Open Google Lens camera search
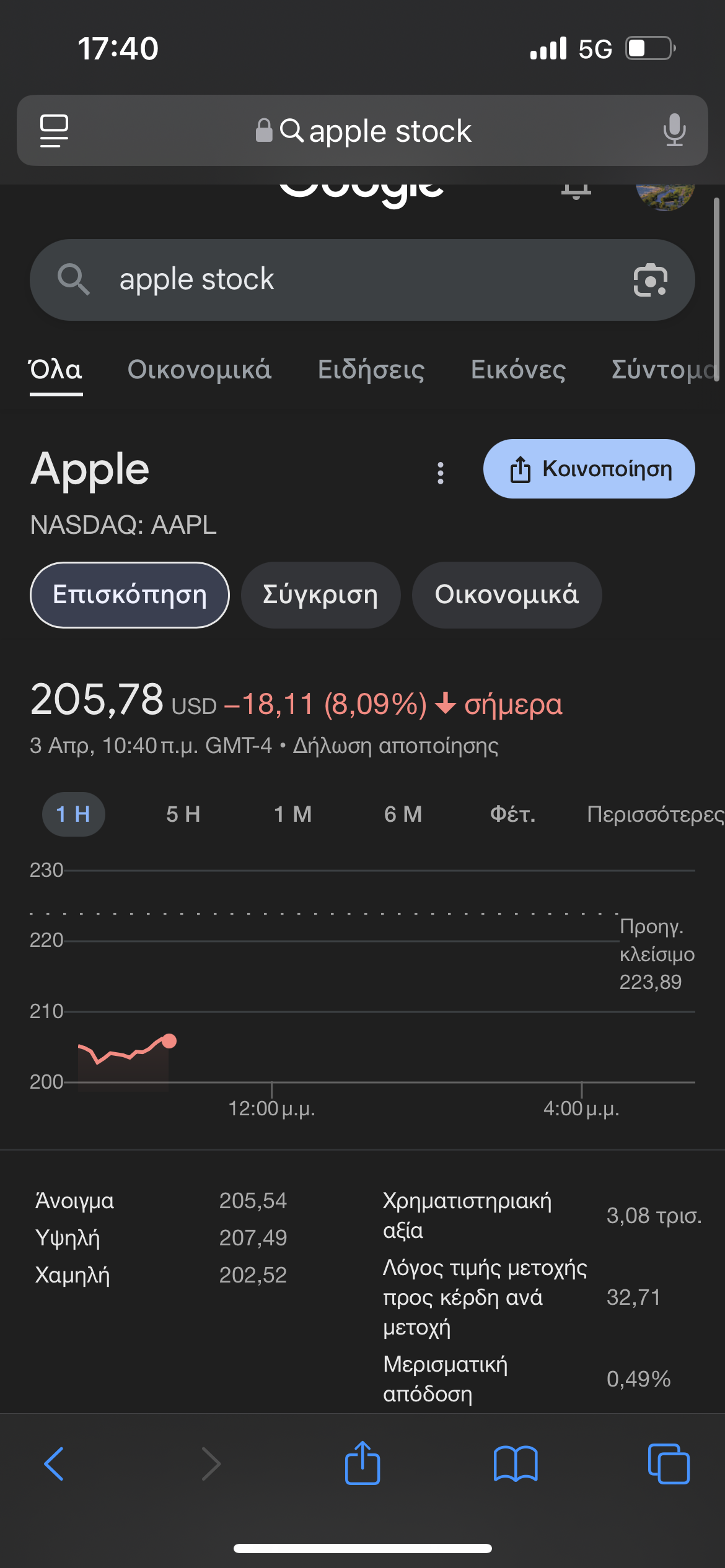This screenshot has height=1568, width=725. click(x=650, y=280)
